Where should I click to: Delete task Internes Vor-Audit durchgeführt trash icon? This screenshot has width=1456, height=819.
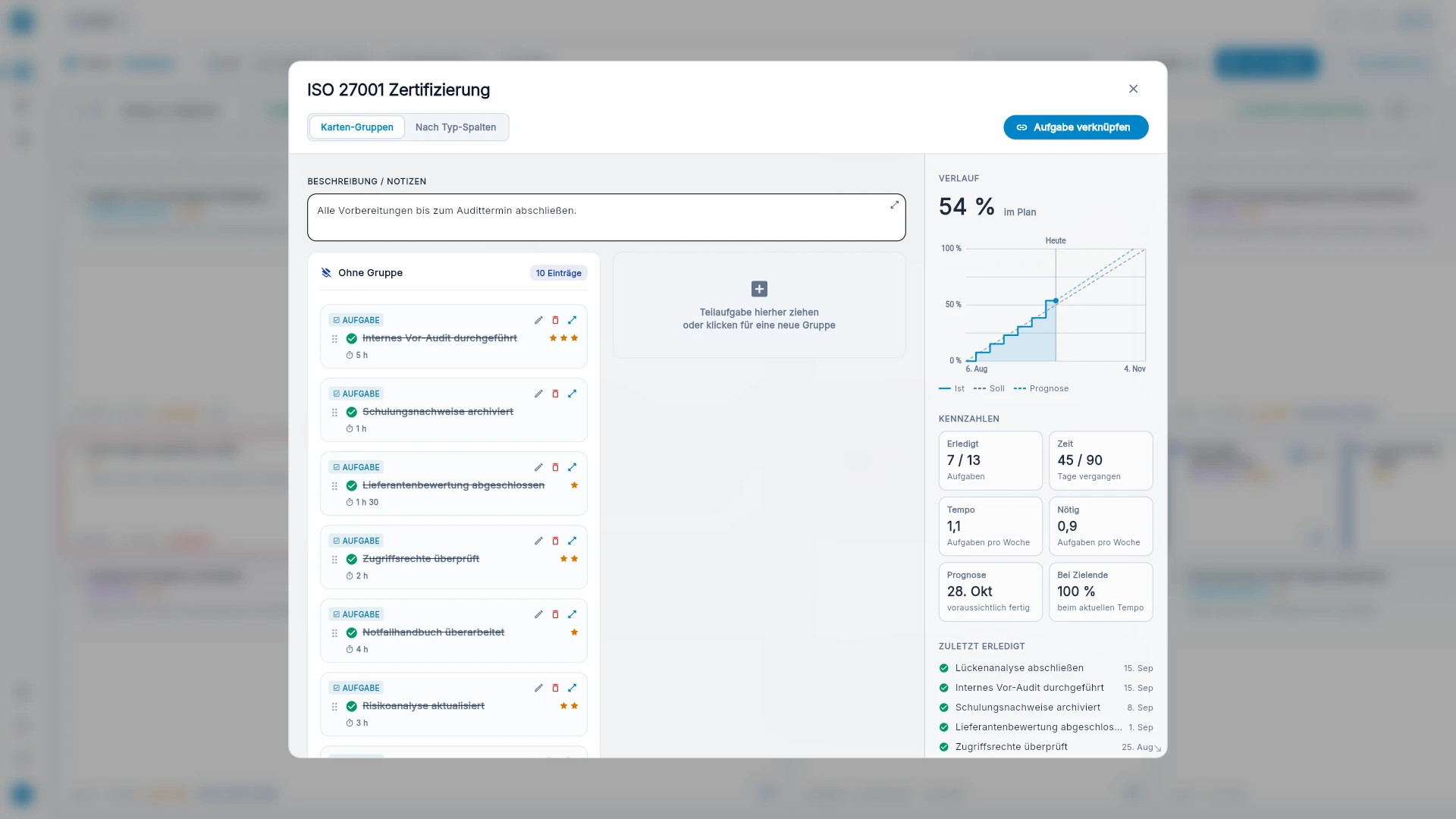[x=555, y=320]
